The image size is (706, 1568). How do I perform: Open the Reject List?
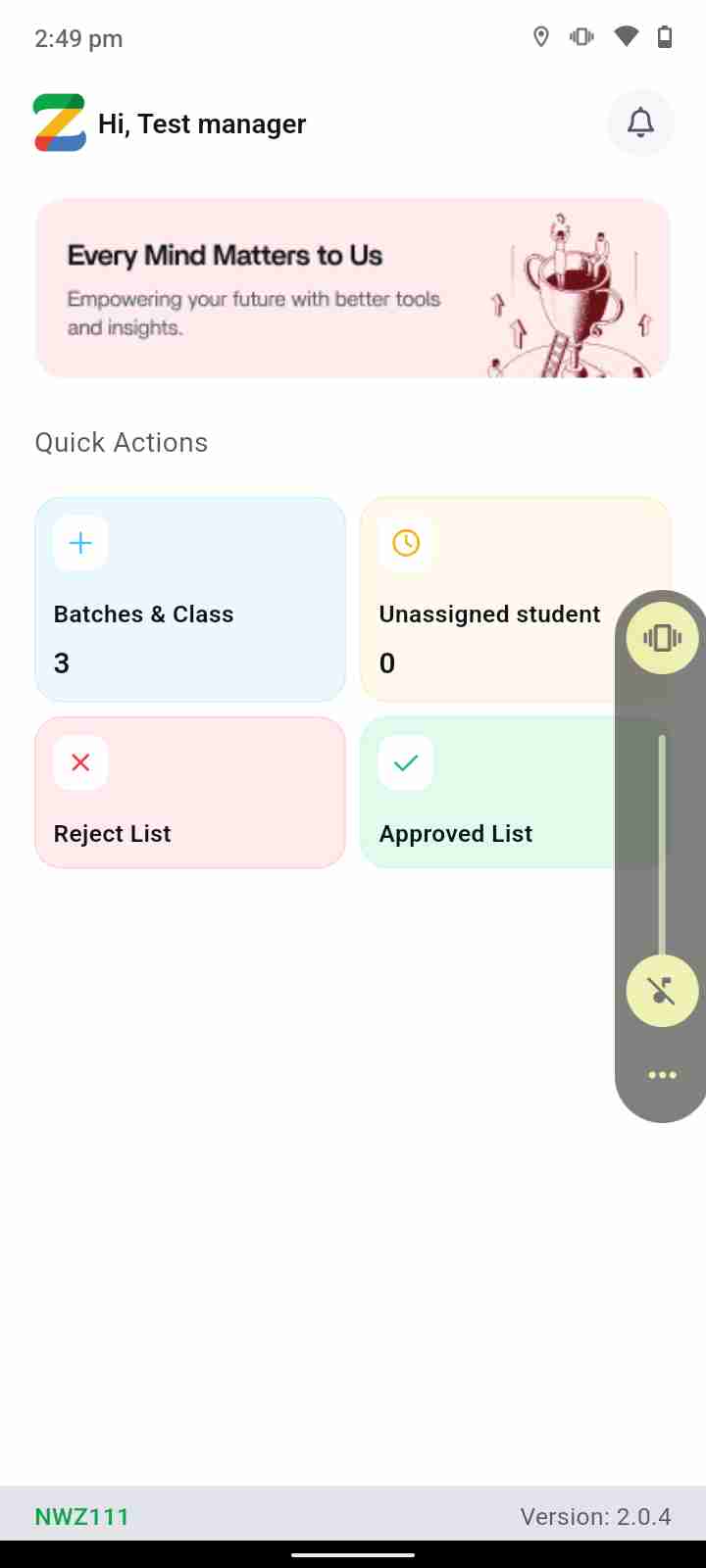pyautogui.click(x=190, y=813)
